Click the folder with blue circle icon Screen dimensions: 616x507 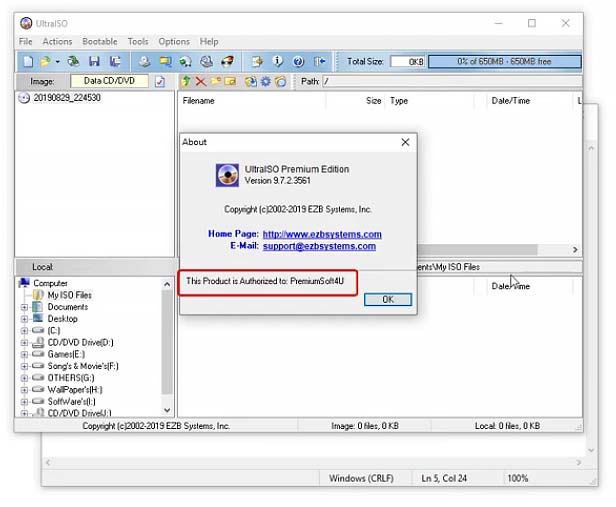click(280, 82)
